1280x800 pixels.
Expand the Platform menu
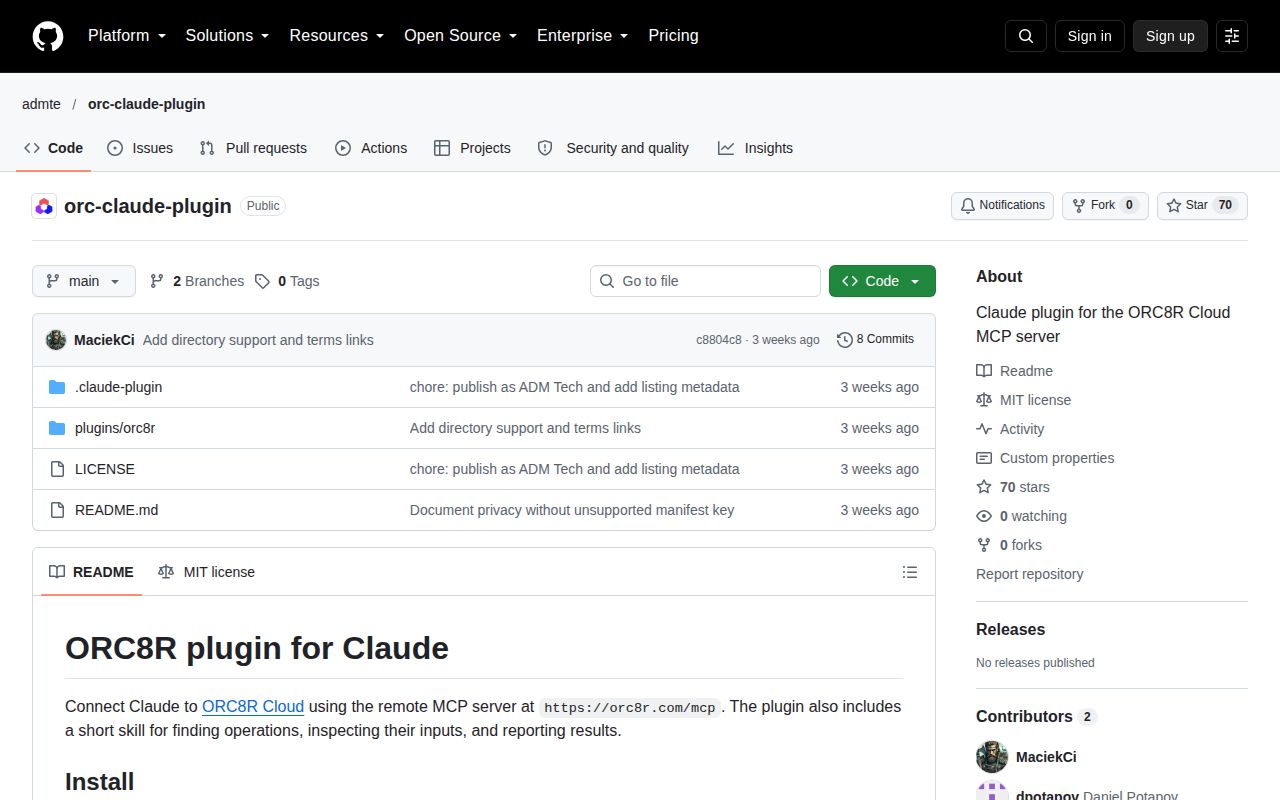pyautogui.click(x=127, y=35)
